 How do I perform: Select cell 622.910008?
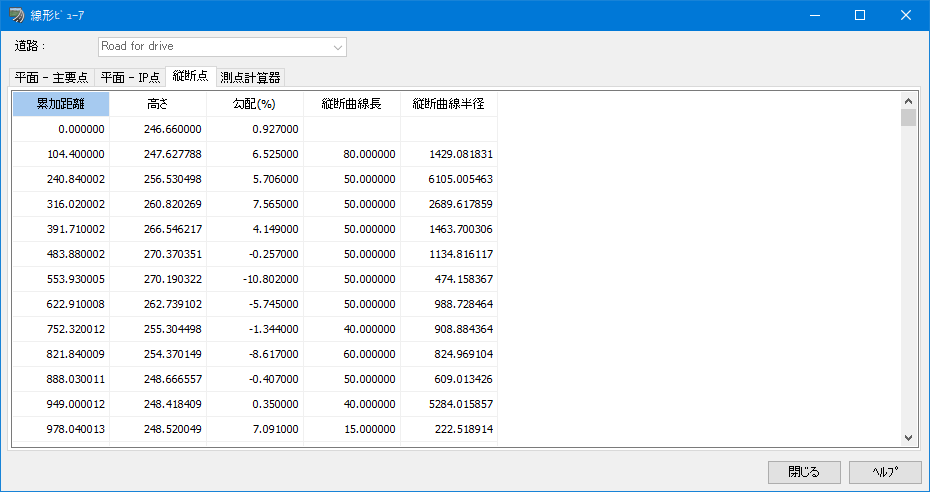pyautogui.click(x=60, y=304)
